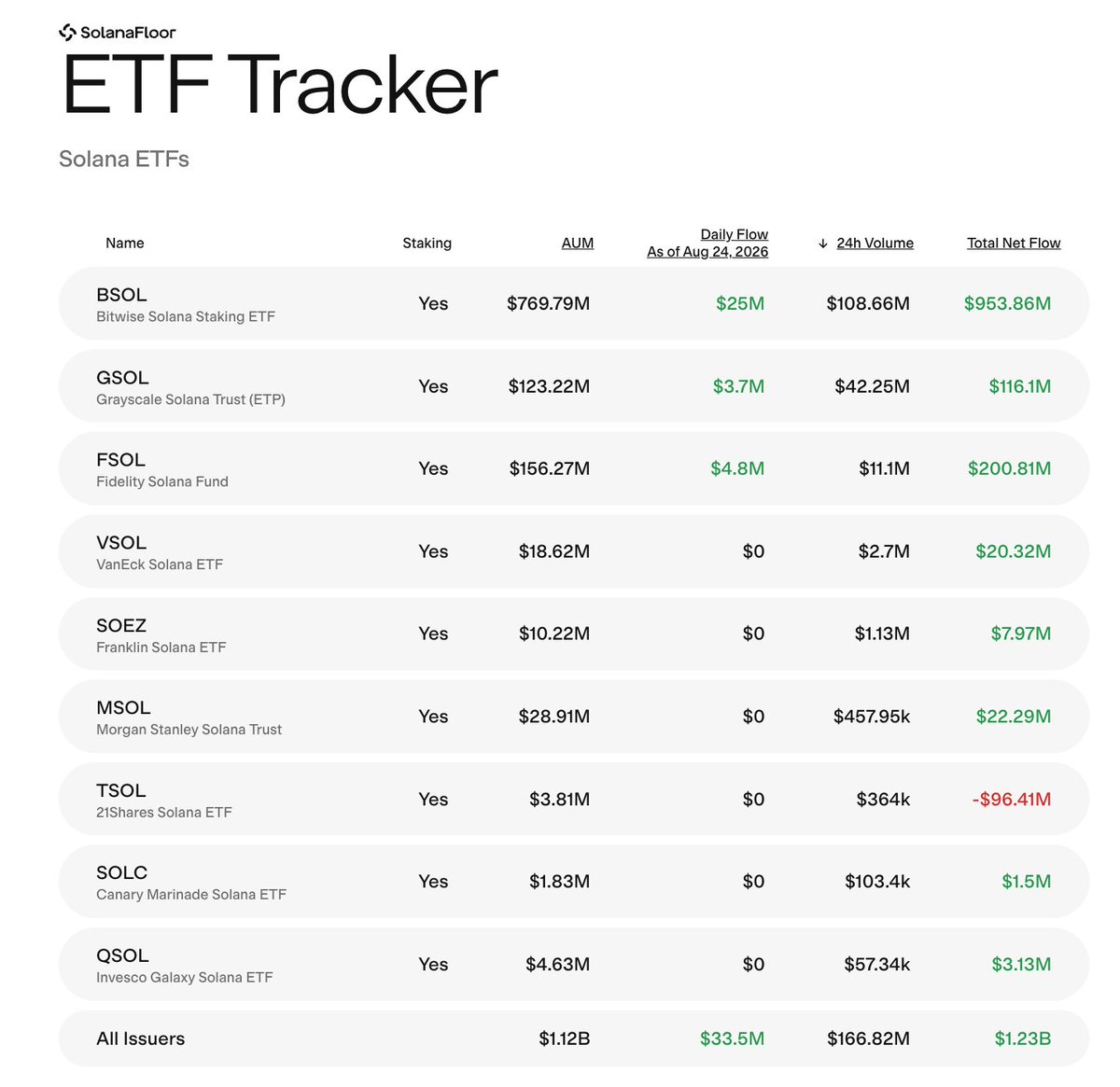Select the VSOL VanEck Solana ETF row

pos(573,551)
